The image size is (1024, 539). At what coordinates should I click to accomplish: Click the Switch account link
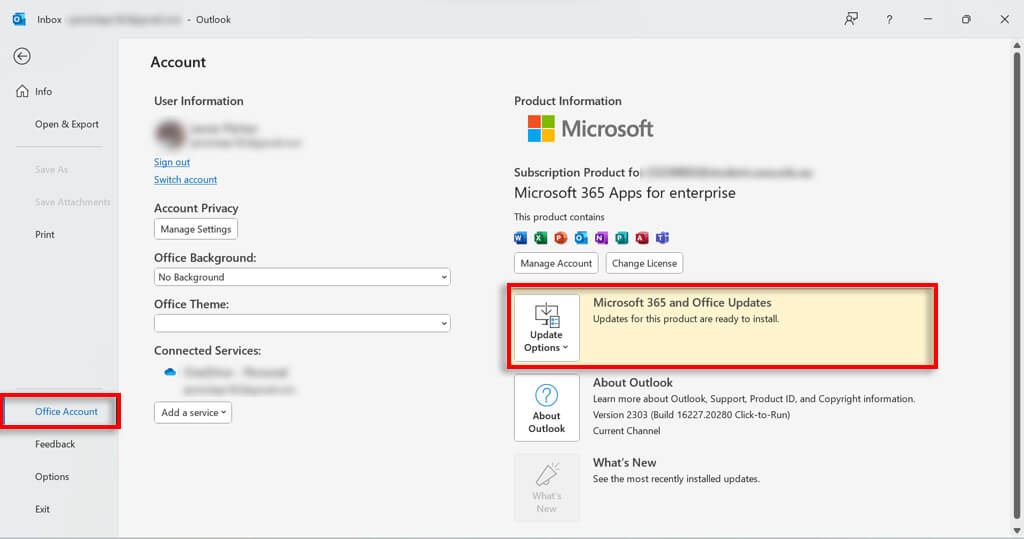[185, 180]
